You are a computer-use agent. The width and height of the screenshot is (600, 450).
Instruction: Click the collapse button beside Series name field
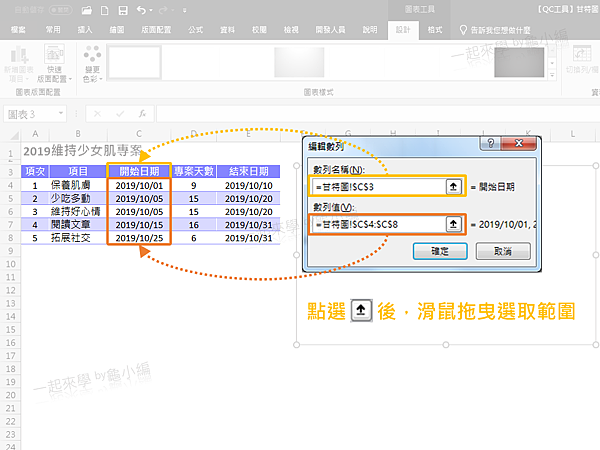click(x=453, y=187)
